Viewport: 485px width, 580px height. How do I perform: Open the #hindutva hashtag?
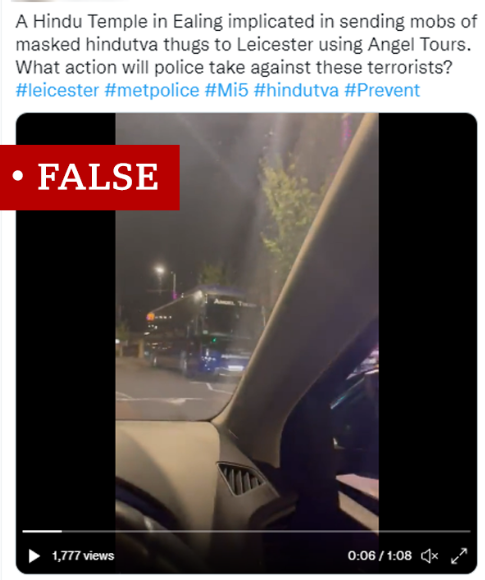point(296,90)
